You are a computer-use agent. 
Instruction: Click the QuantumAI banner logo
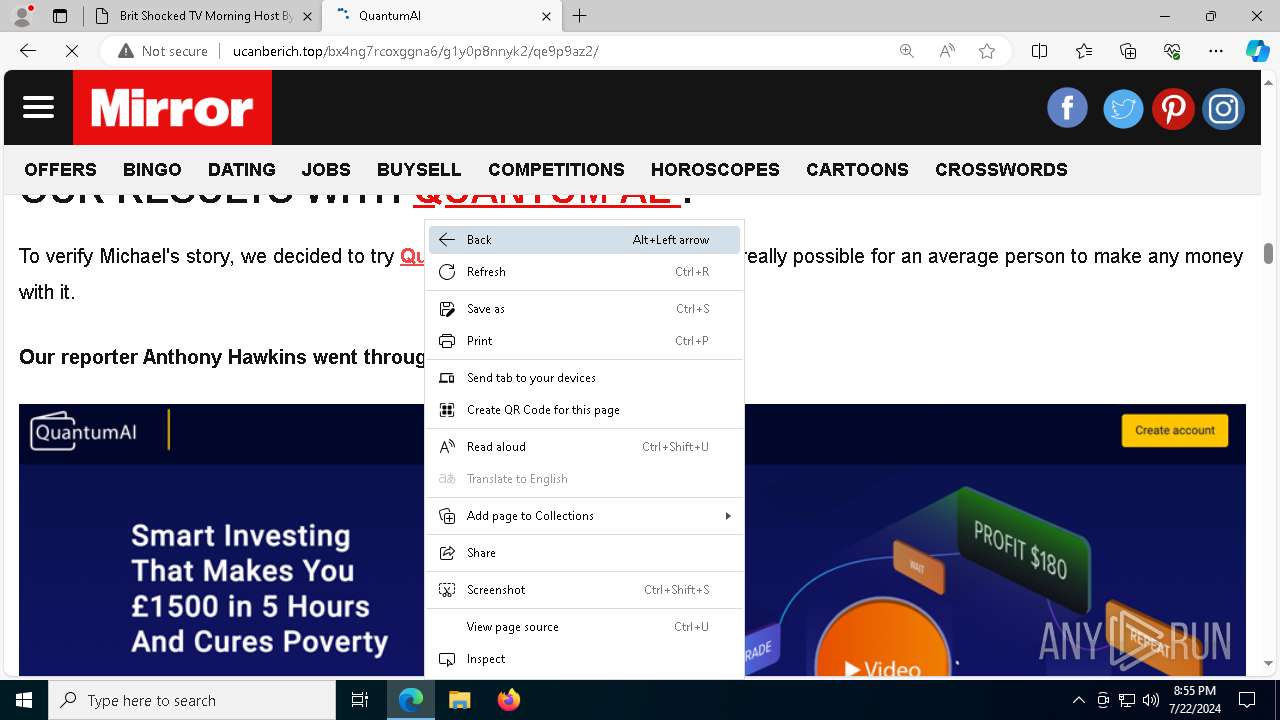tap(84, 430)
